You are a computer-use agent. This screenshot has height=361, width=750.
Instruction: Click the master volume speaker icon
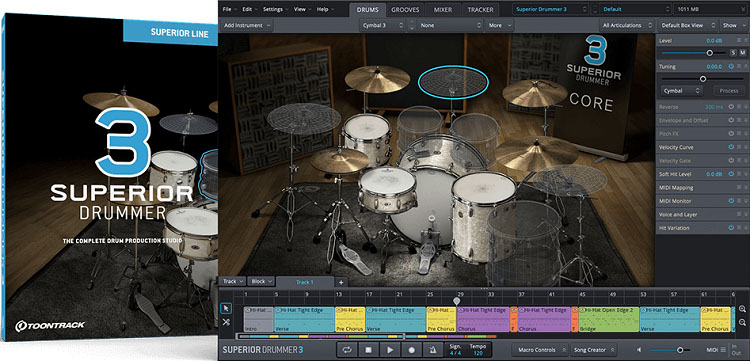640,350
